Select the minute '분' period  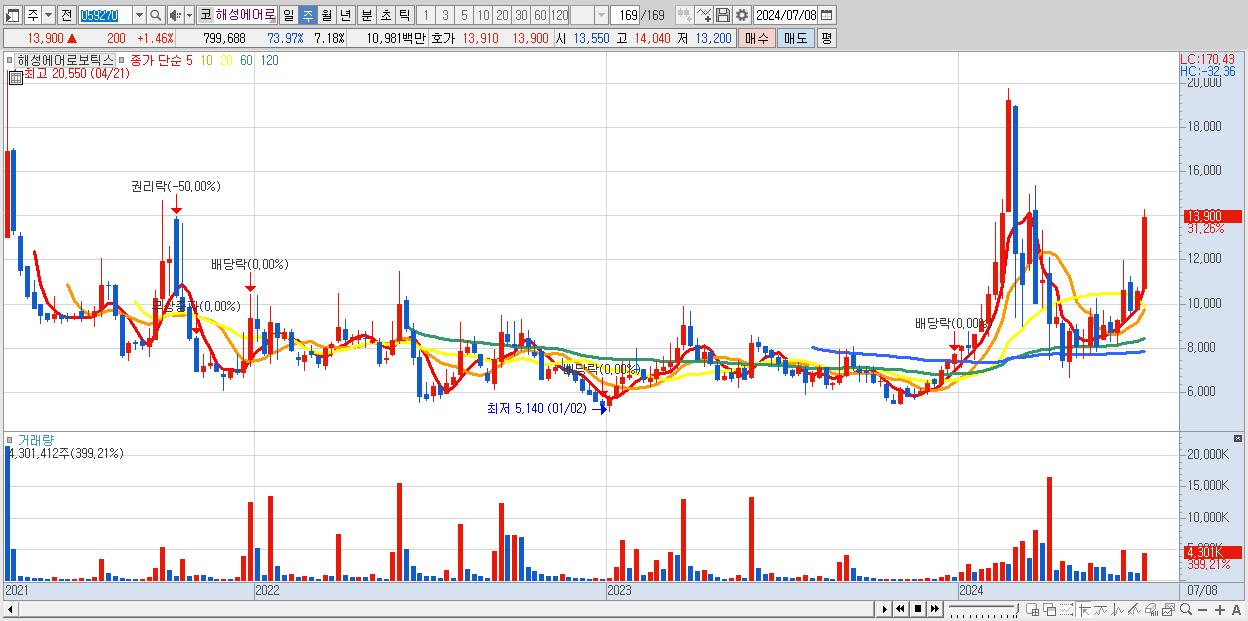click(366, 15)
